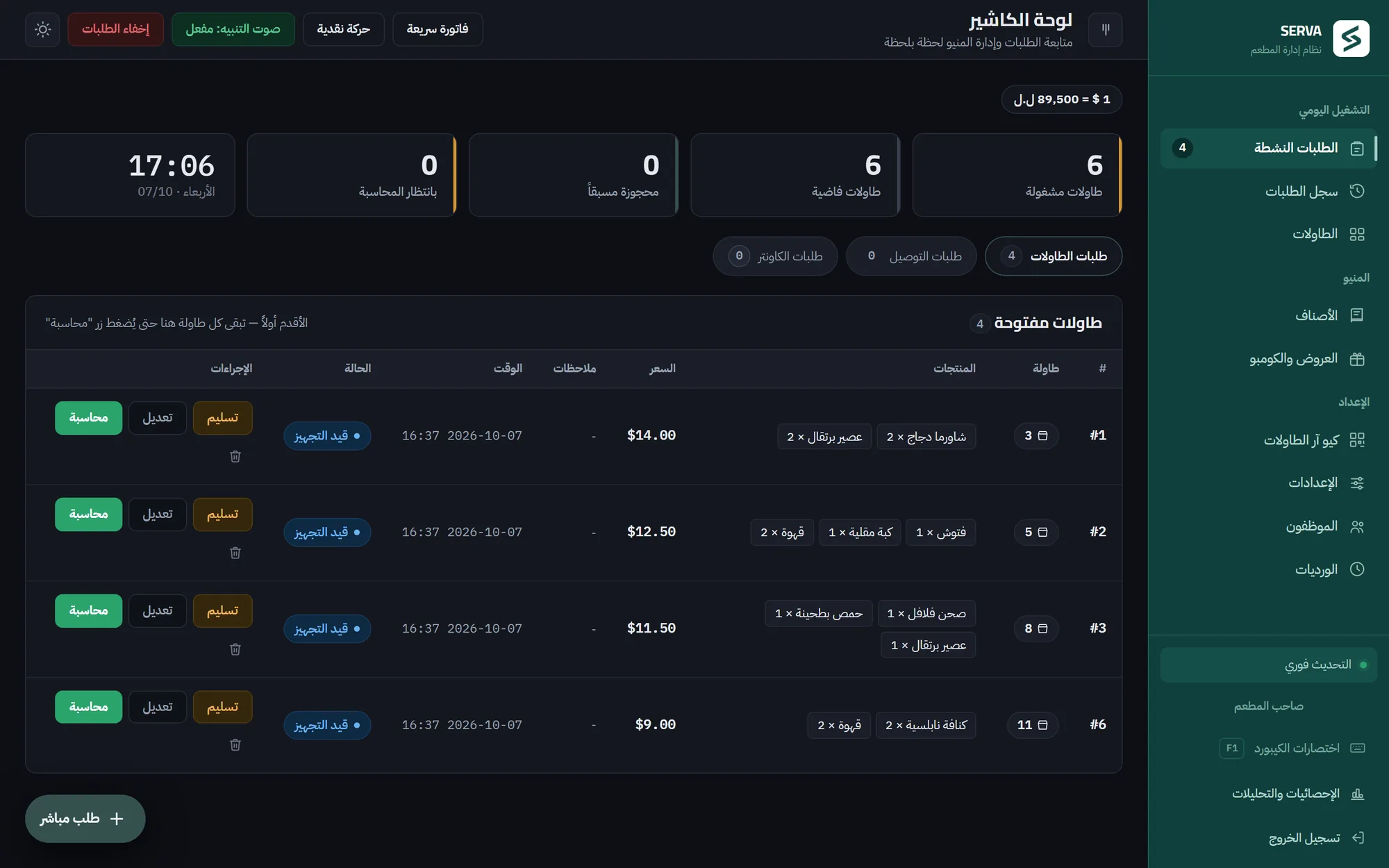Toggle the alert sound (صوت التنبيه: مفعل) button
The image size is (1389, 868).
point(233,29)
